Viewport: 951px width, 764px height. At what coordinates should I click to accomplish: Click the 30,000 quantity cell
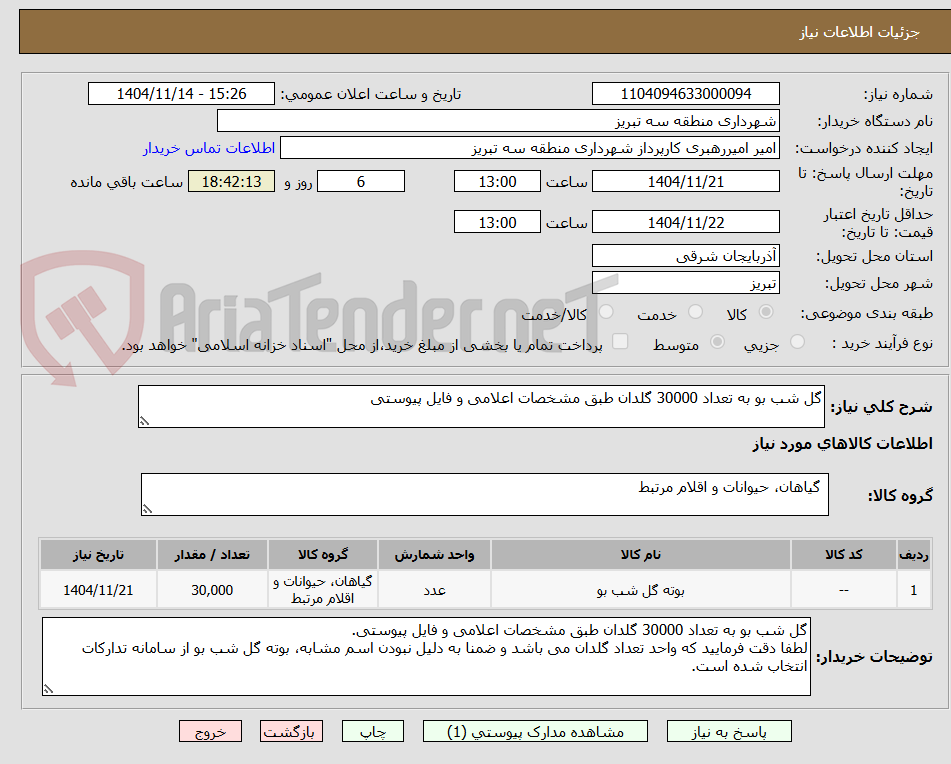click(x=212, y=590)
